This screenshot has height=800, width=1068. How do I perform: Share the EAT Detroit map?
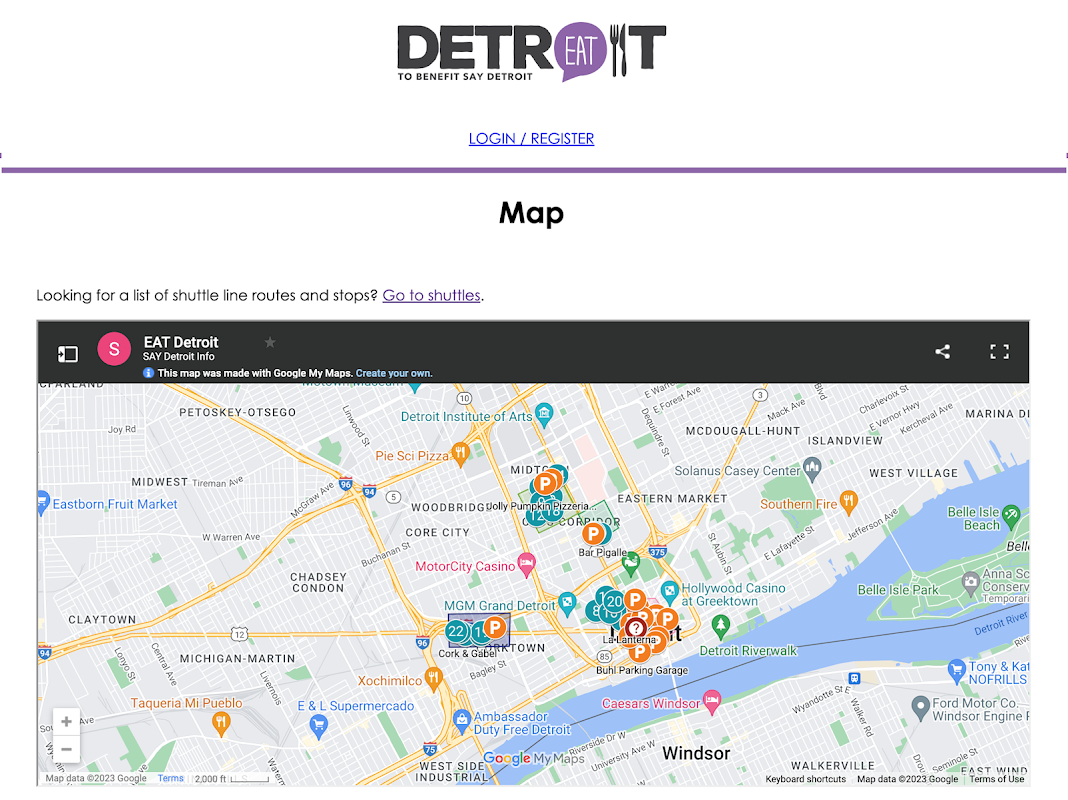coord(942,351)
